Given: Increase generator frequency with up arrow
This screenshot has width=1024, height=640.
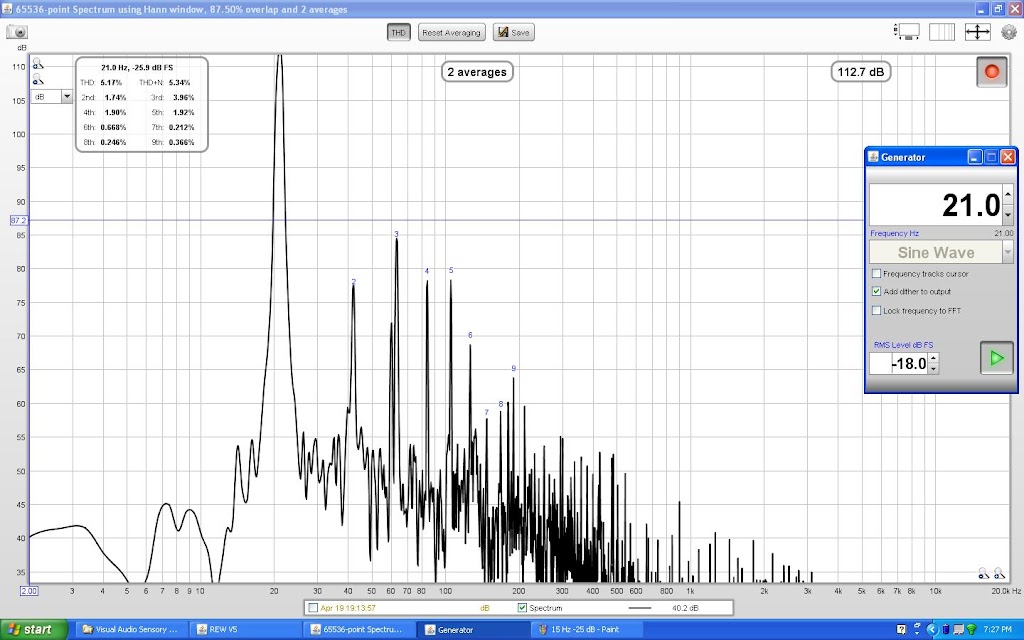Looking at the screenshot, I should click(1008, 195).
